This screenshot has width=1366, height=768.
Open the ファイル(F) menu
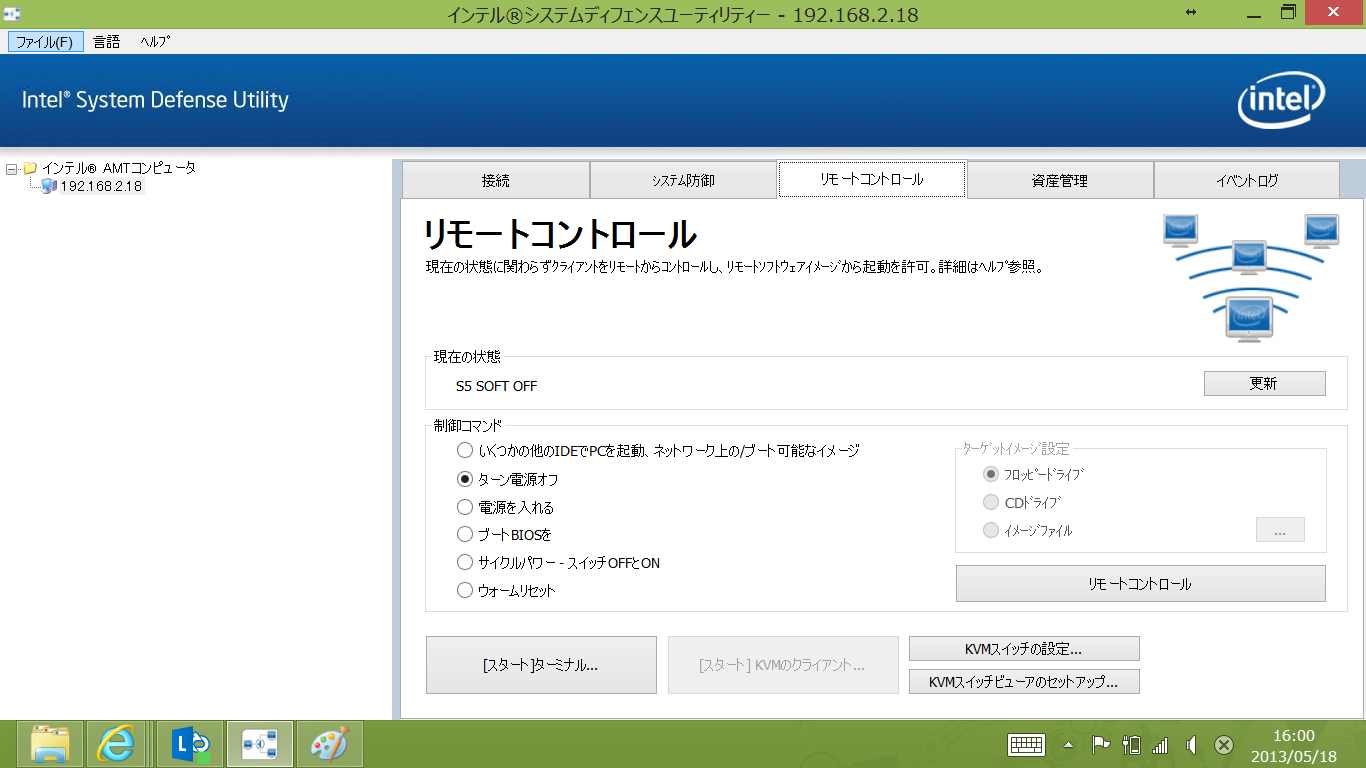point(45,42)
